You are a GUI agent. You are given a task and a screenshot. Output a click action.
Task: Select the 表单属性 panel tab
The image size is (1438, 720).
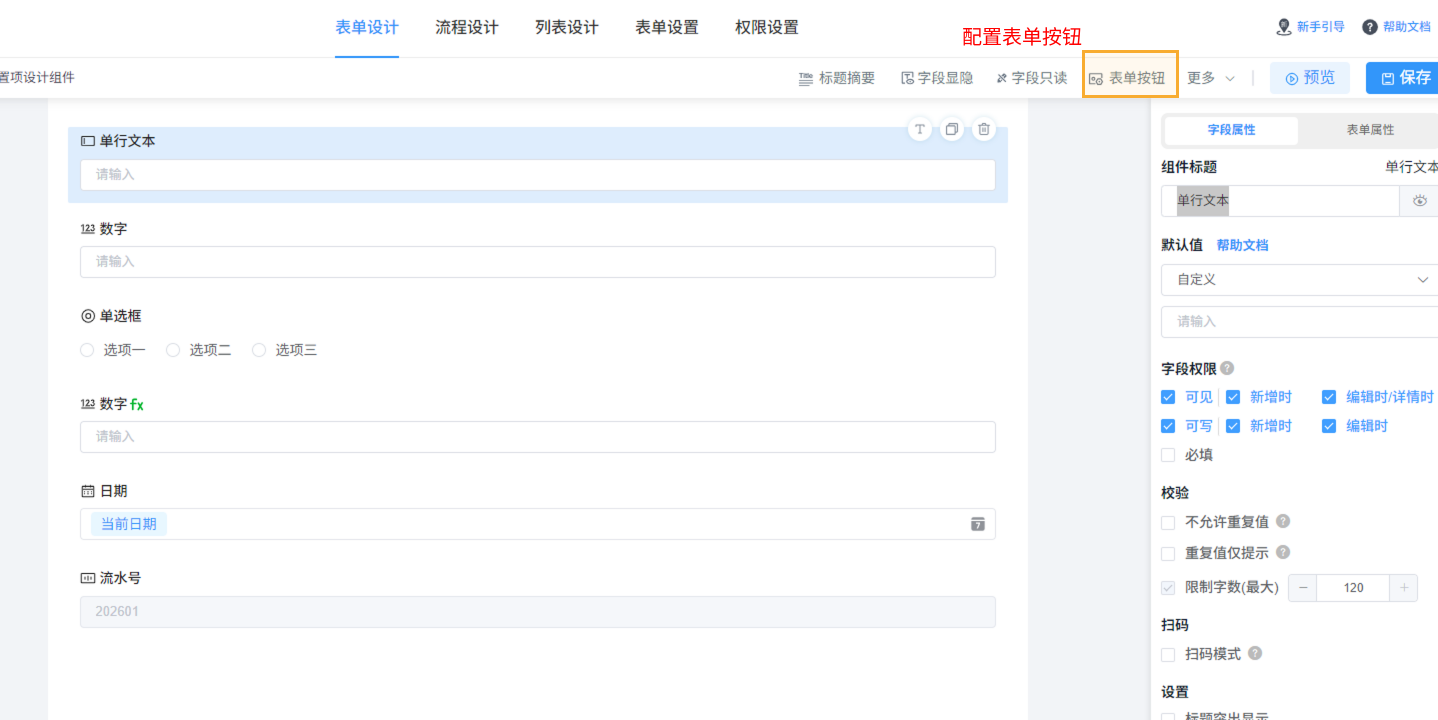coord(1370,130)
